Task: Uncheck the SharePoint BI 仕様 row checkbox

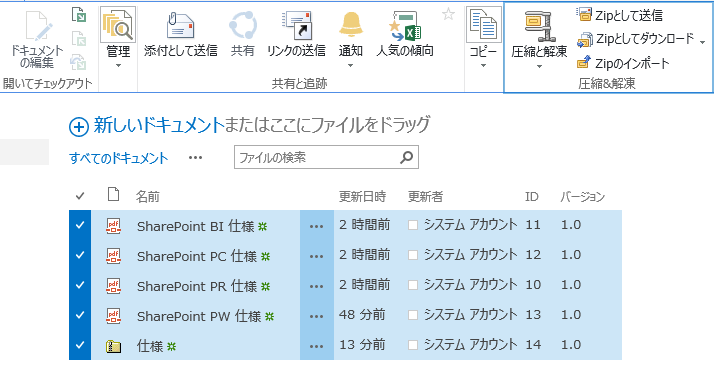Action: point(80,225)
